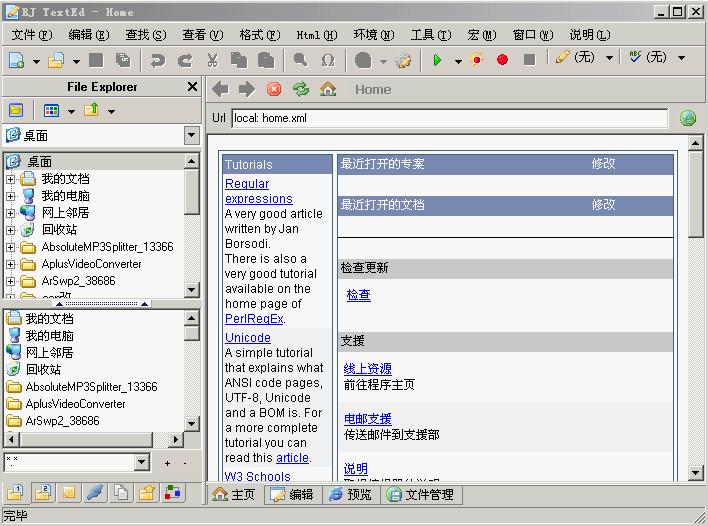708x526 pixels.
Task: Click the plus button beside filter box
Action: coord(167,463)
